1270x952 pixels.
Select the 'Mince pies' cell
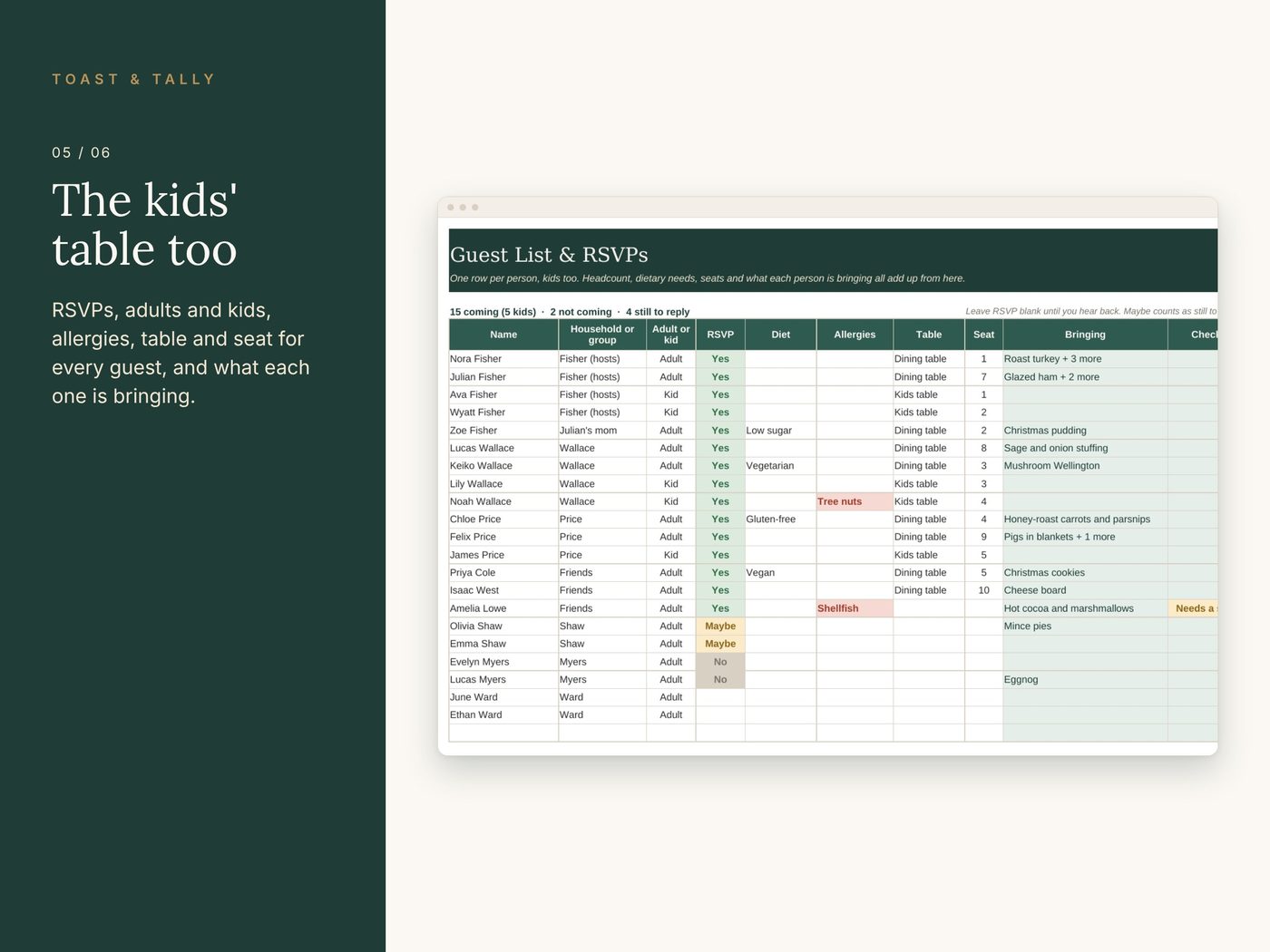coord(1085,627)
